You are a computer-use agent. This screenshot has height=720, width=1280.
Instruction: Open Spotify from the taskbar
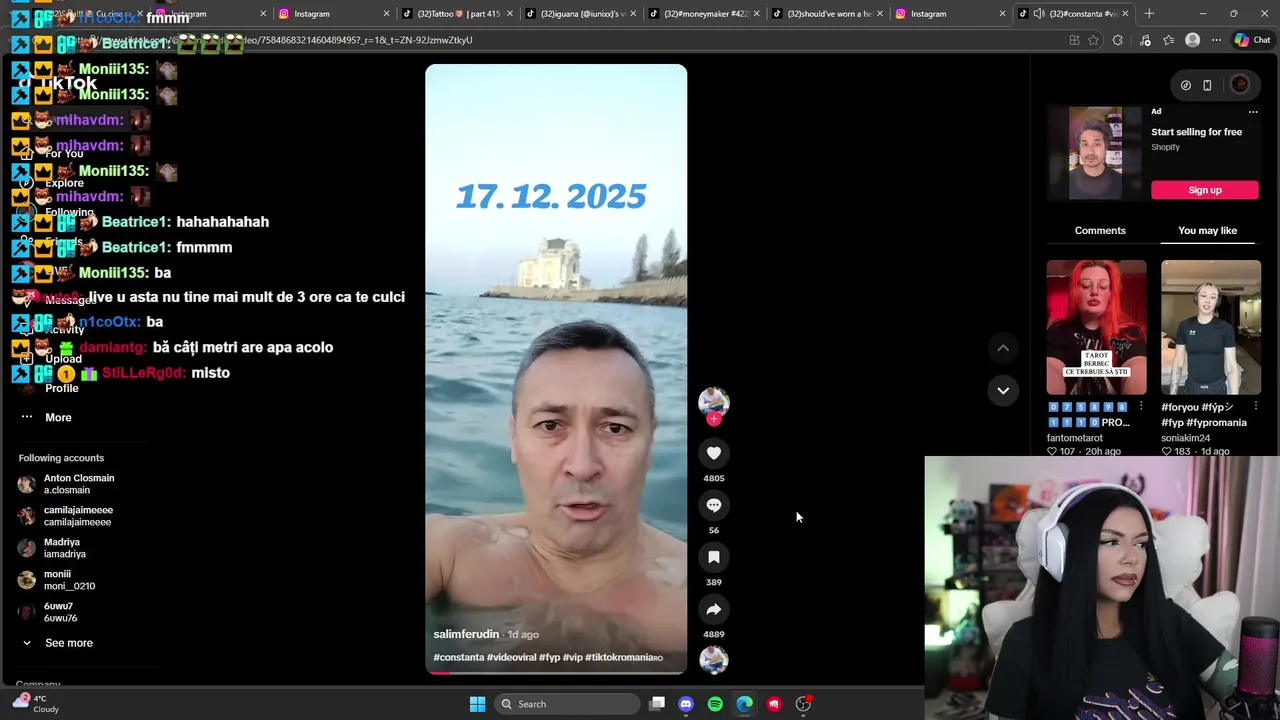[715, 704]
